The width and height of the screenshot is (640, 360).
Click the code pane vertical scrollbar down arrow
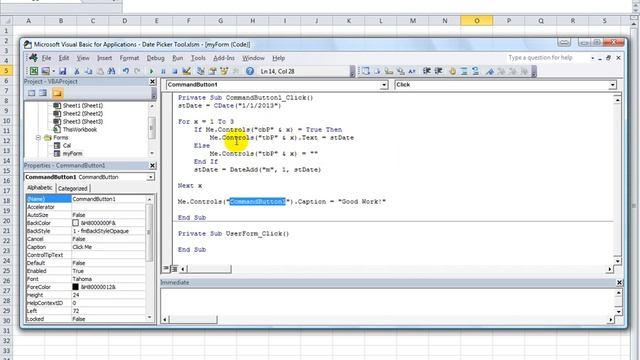click(x=618, y=261)
